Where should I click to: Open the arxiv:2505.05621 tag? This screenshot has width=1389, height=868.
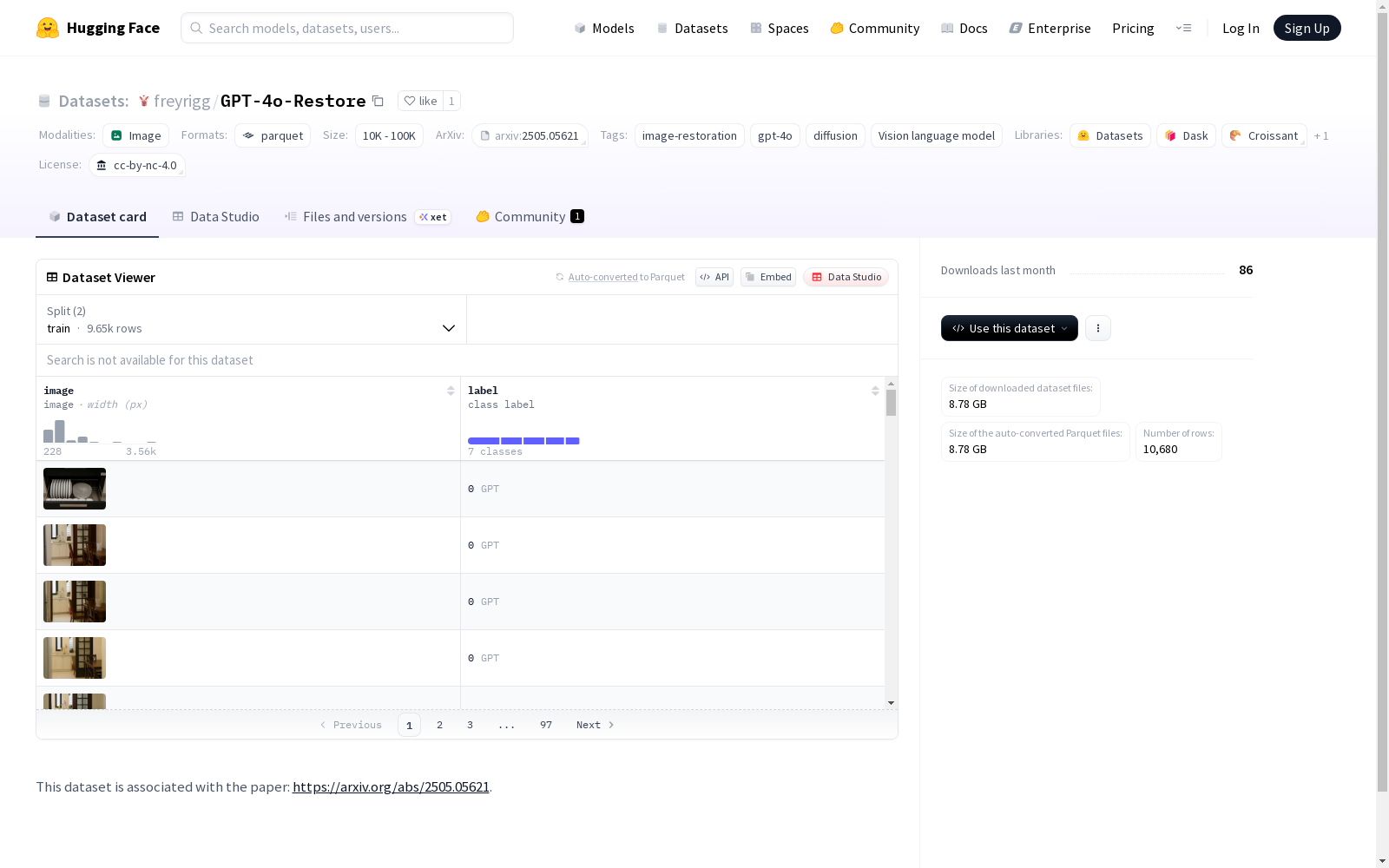pos(530,135)
